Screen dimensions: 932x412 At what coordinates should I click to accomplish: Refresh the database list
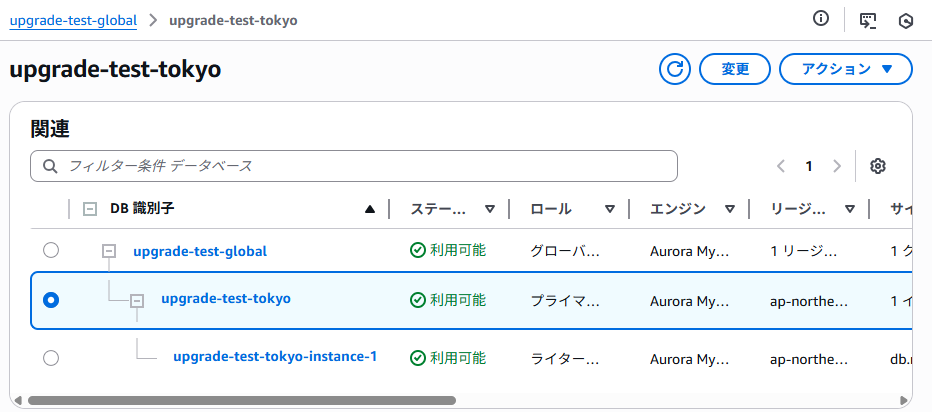point(676,69)
